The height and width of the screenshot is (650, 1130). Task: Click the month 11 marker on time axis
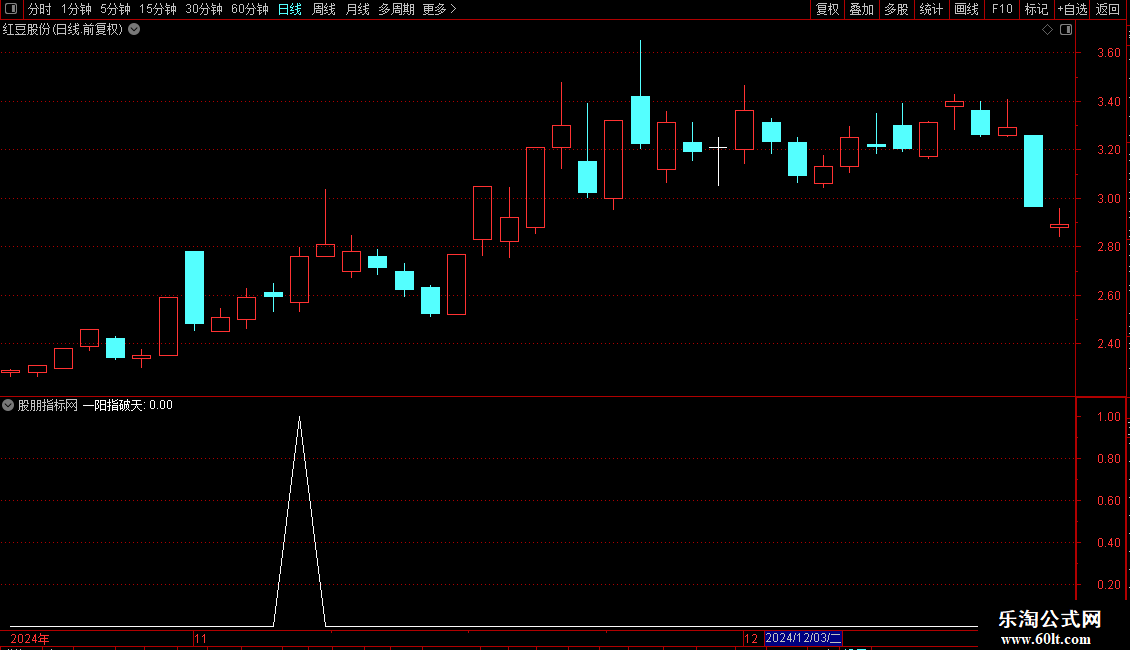pyautogui.click(x=200, y=638)
